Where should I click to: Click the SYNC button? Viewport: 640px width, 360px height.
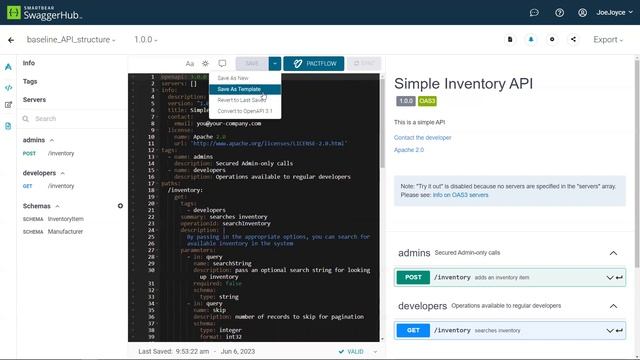pos(364,64)
